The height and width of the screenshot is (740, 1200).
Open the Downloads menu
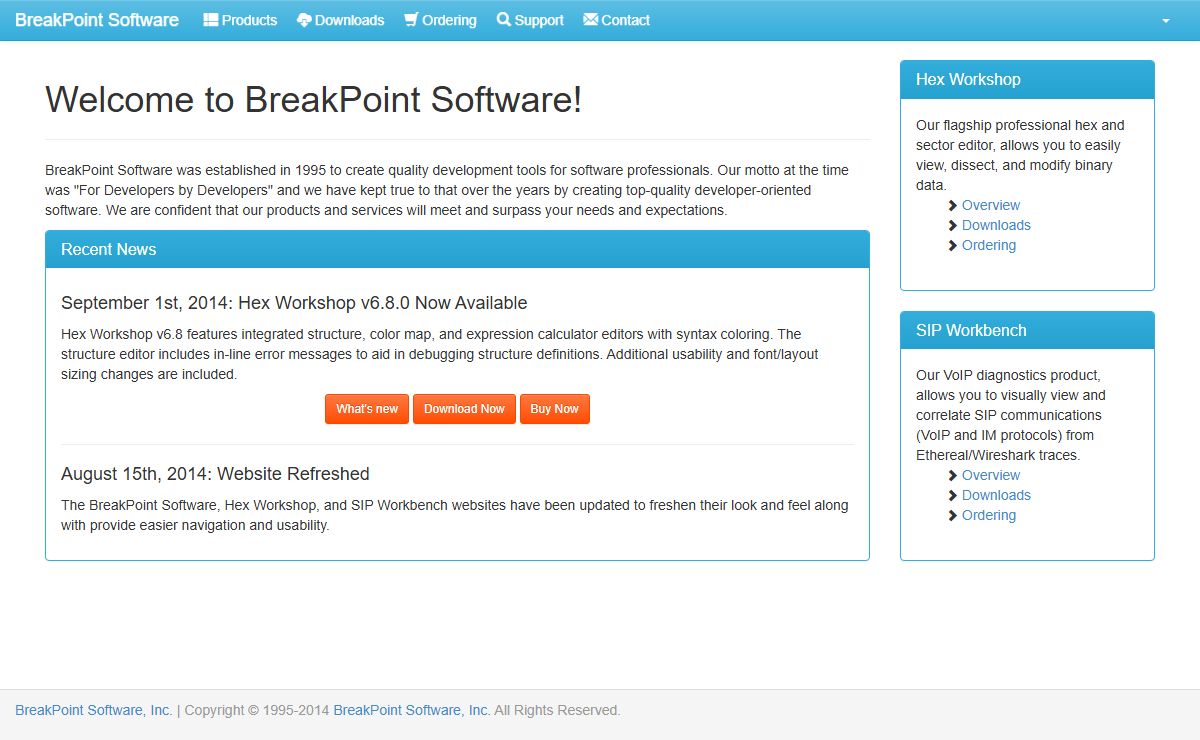341,20
